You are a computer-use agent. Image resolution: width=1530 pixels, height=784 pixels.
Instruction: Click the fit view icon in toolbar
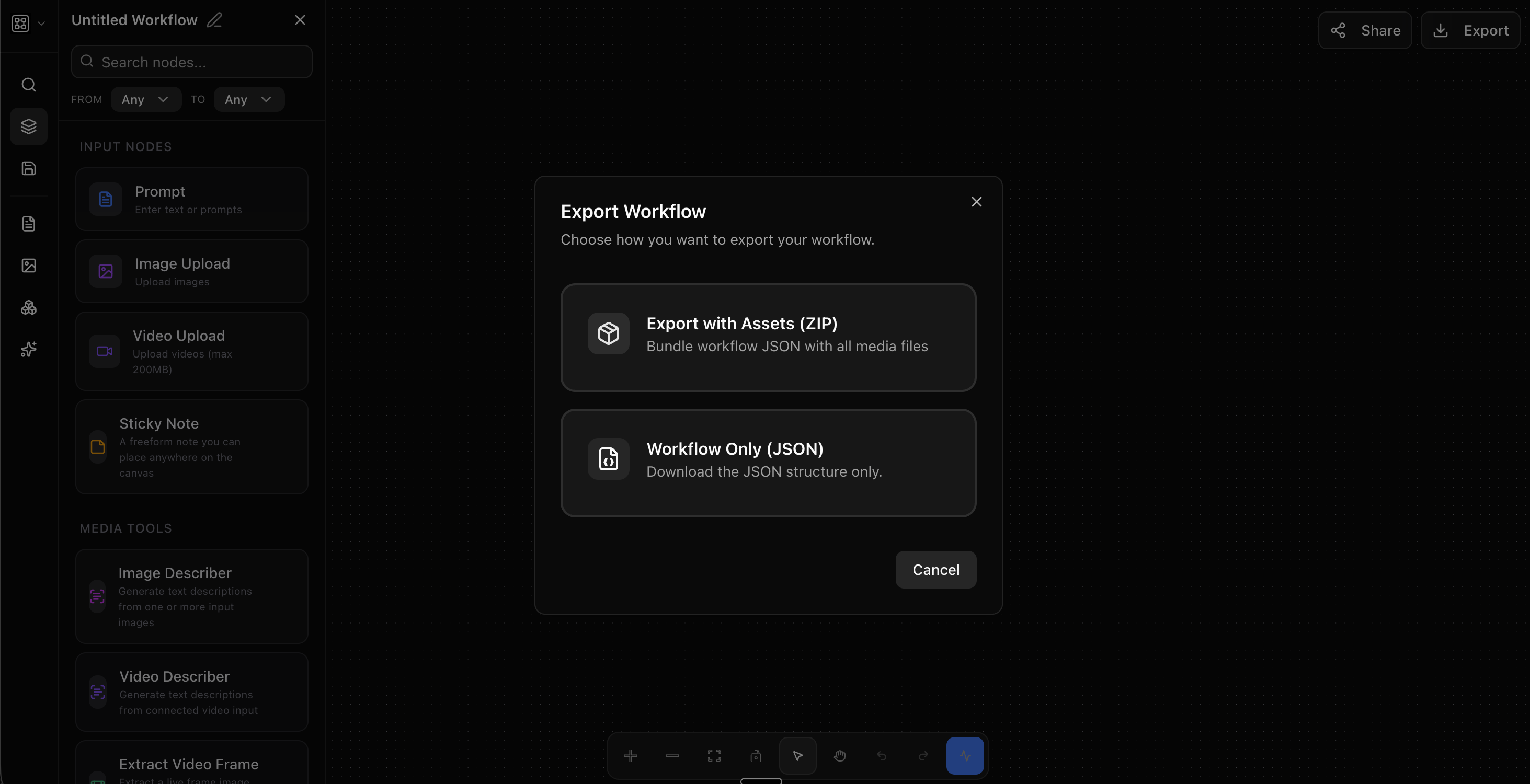[714, 755]
